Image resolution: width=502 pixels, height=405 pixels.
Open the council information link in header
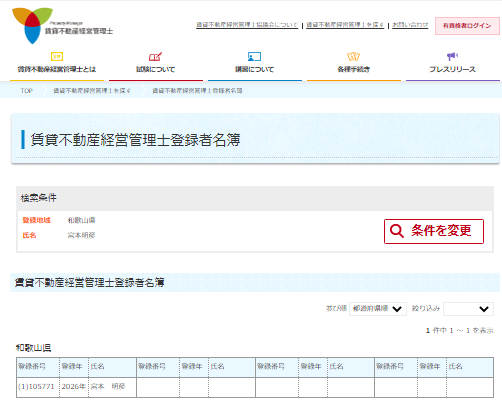pos(247,25)
